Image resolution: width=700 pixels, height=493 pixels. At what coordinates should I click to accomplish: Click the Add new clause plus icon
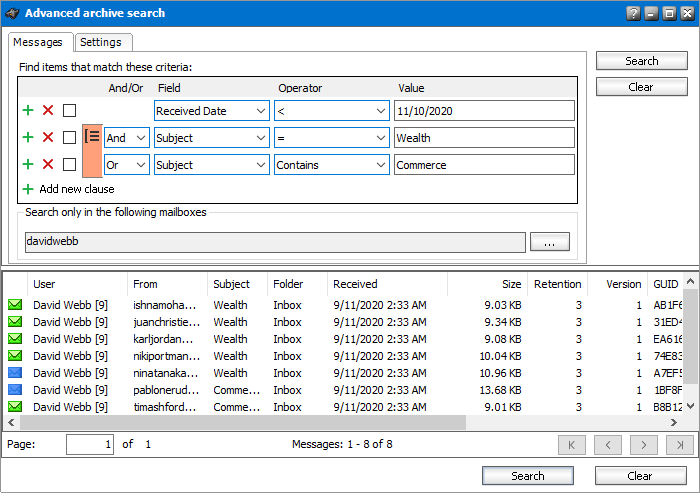(x=28, y=189)
